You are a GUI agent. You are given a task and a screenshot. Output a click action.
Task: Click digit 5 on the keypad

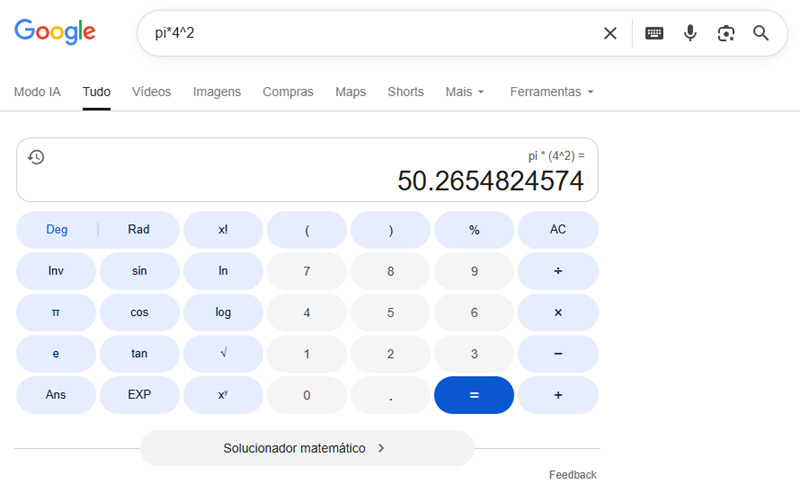tap(390, 312)
